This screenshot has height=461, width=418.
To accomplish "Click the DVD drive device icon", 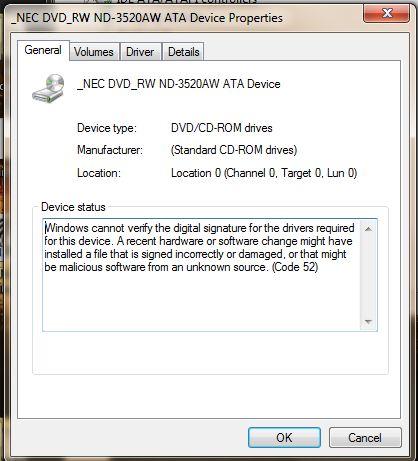I will coord(49,88).
